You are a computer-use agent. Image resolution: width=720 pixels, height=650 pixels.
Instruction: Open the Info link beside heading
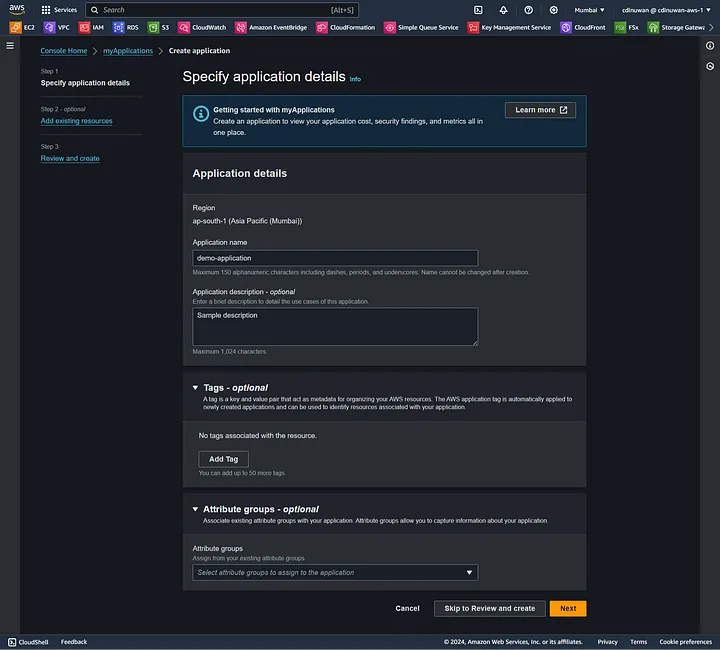(x=355, y=79)
